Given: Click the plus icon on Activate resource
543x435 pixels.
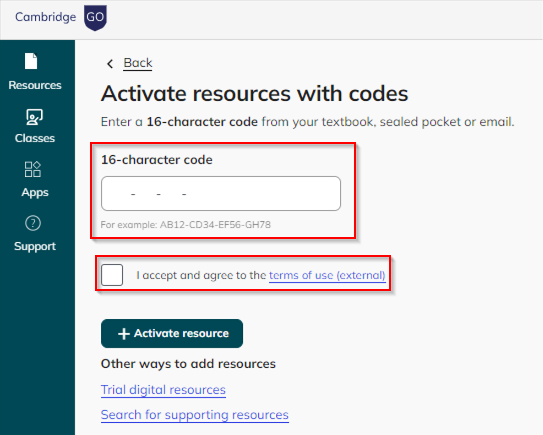Looking at the screenshot, I should [124, 334].
